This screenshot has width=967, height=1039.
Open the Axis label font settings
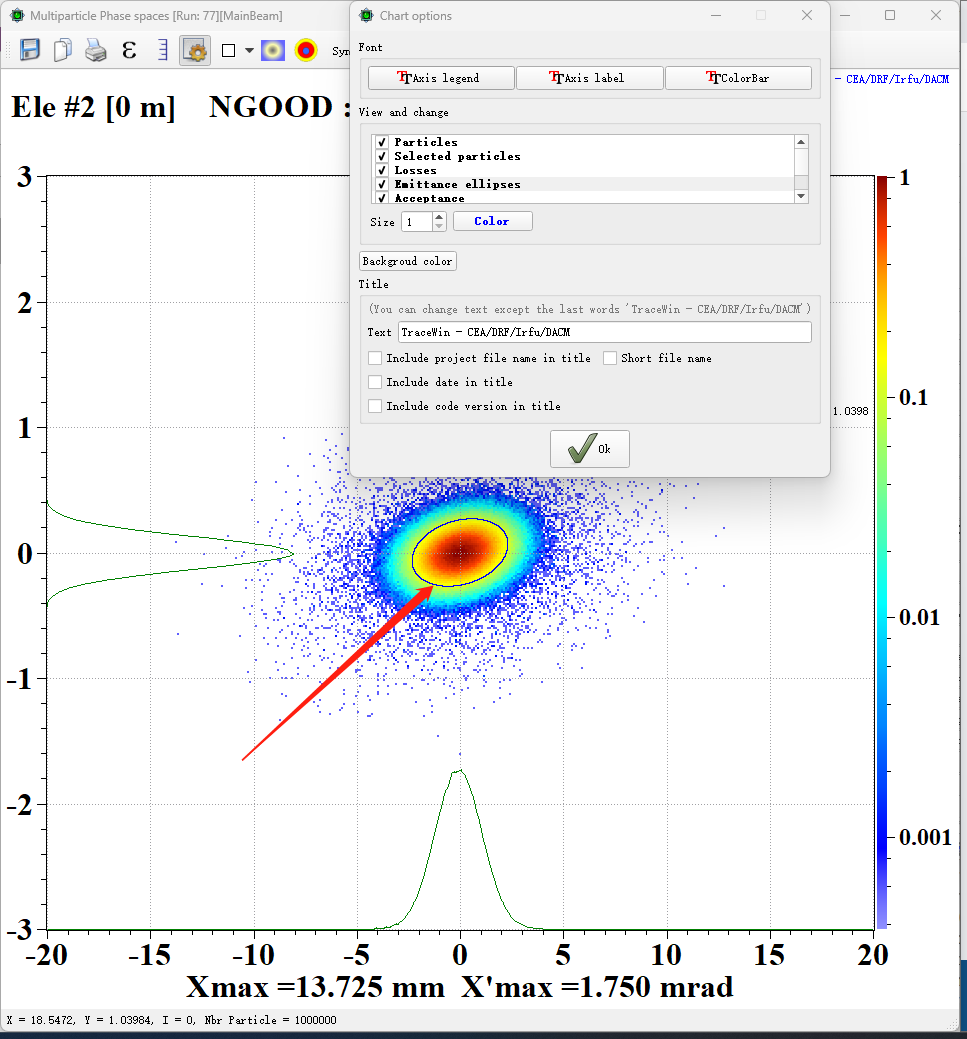[x=589, y=78]
